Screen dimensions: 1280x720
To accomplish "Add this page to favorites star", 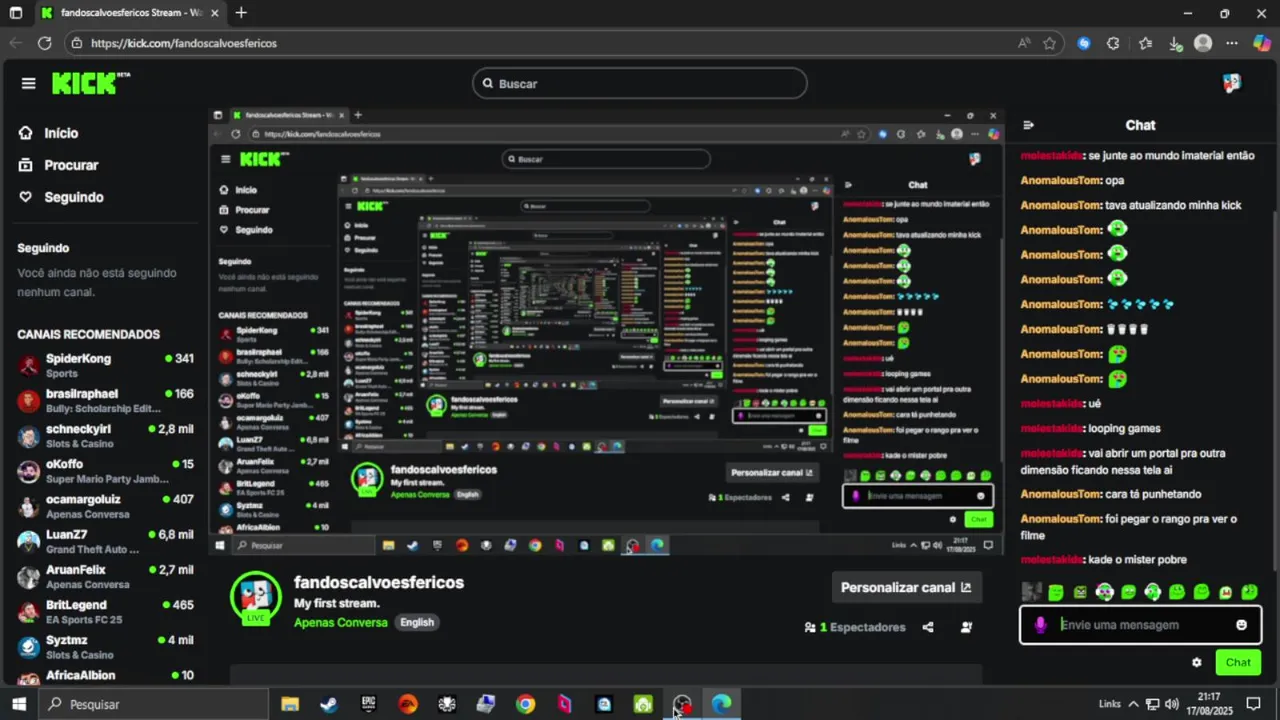I will [x=1049, y=43].
